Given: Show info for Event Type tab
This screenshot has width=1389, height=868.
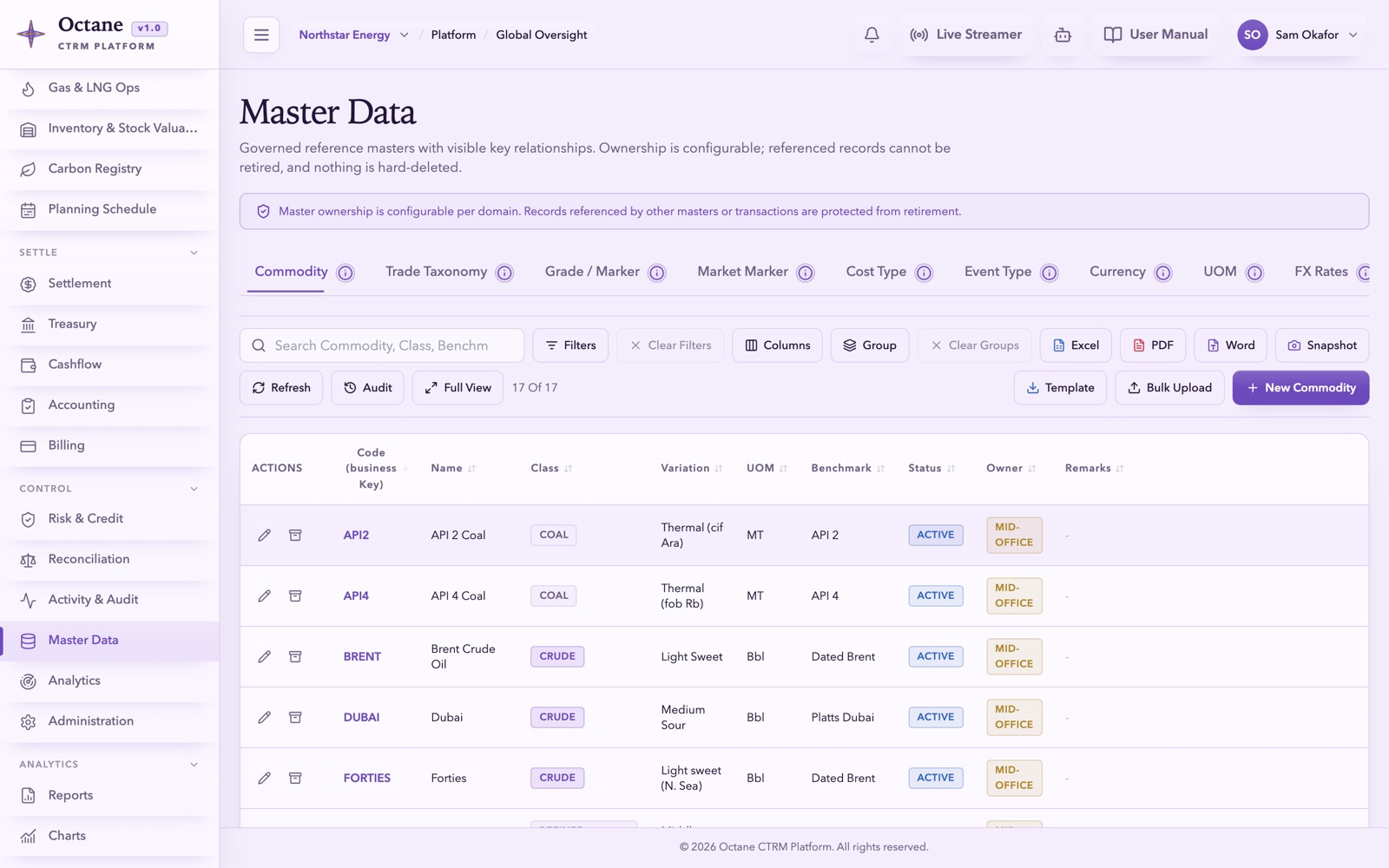Looking at the screenshot, I should 1050,273.
